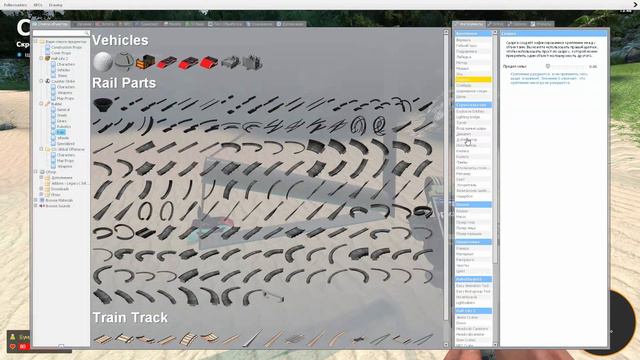Spawn the black funnel rail part
Screen dimensions: 640x360
[x=102, y=105]
